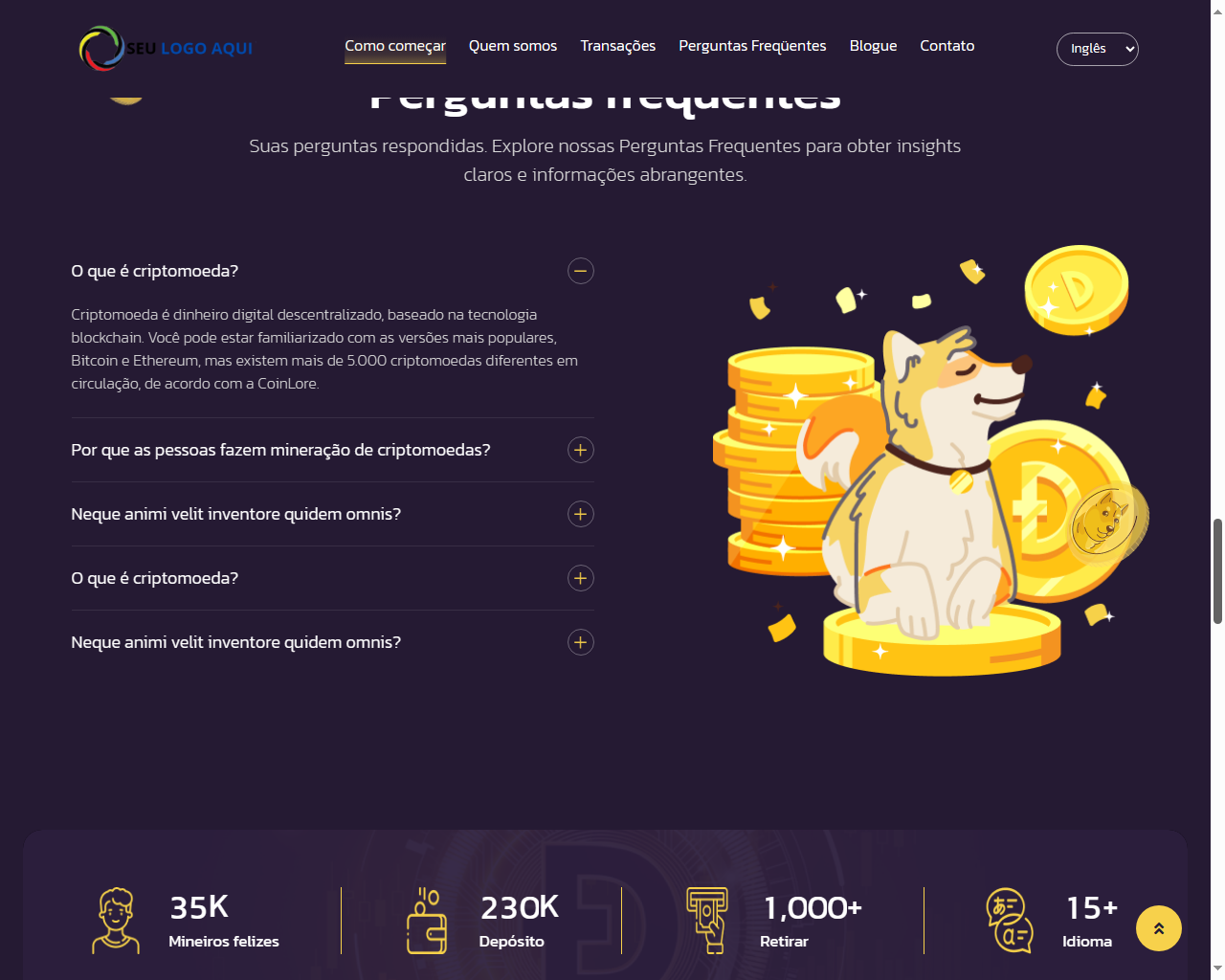Screen dimensions: 1225x980
Task: Open the Inglês language dropdown
Action: click(x=1097, y=49)
